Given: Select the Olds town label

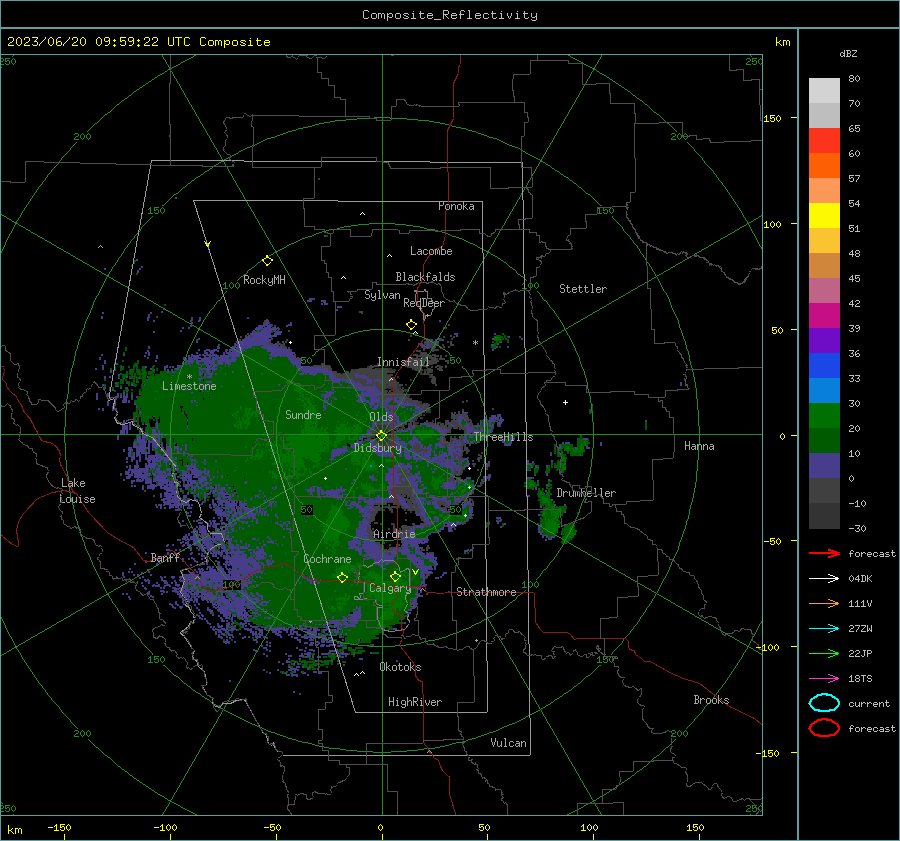Looking at the screenshot, I should coord(381,417).
